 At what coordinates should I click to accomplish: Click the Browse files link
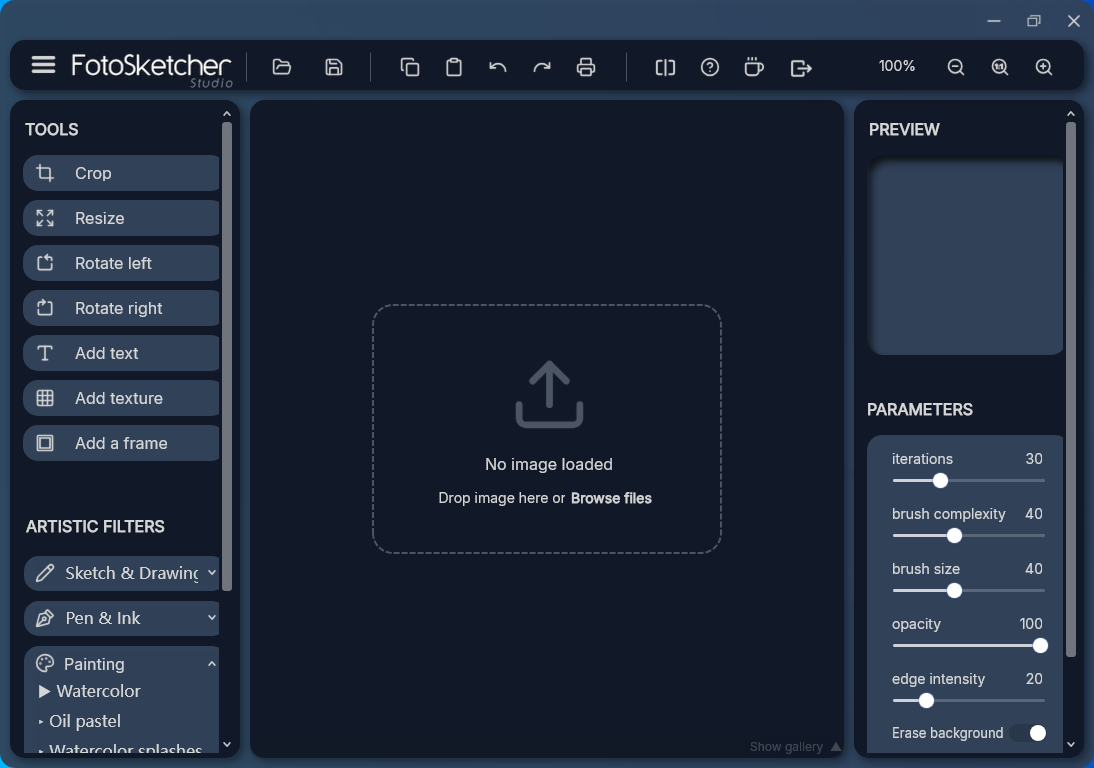[611, 498]
